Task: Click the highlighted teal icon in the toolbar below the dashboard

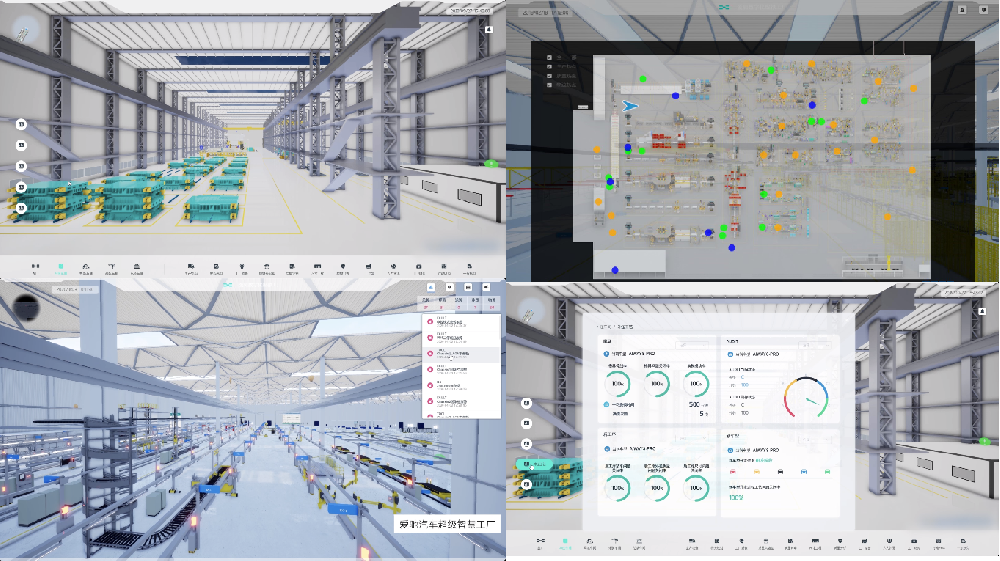Action: point(565,544)
